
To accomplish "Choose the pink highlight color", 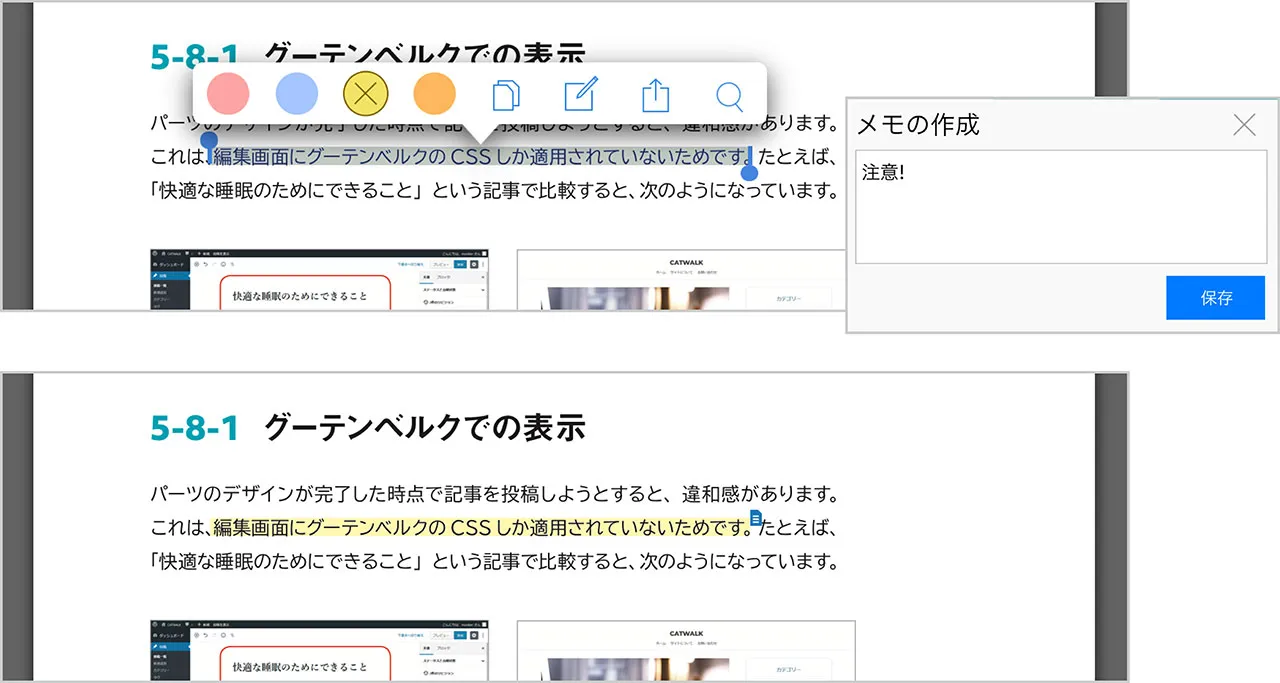I will point(228,95).
